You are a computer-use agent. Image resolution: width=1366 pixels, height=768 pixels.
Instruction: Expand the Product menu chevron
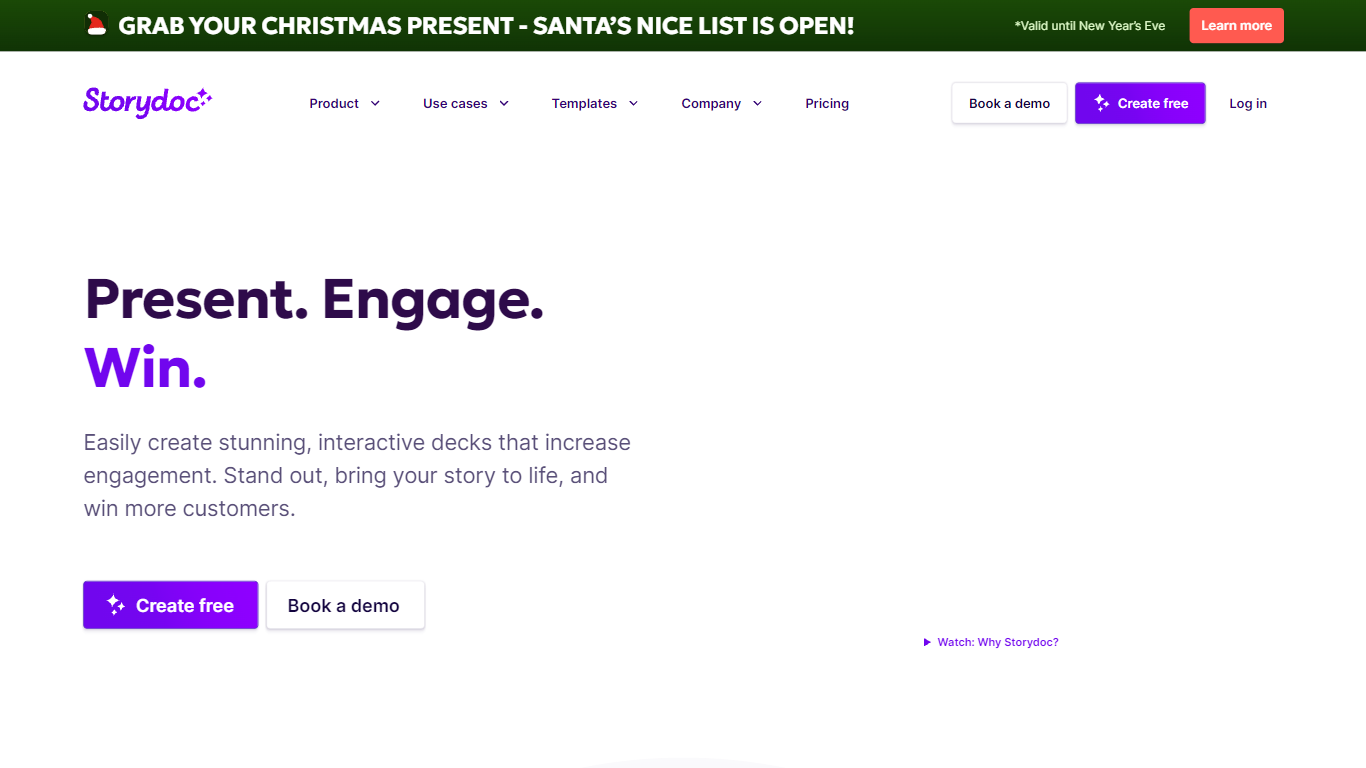tap(375, 103)
